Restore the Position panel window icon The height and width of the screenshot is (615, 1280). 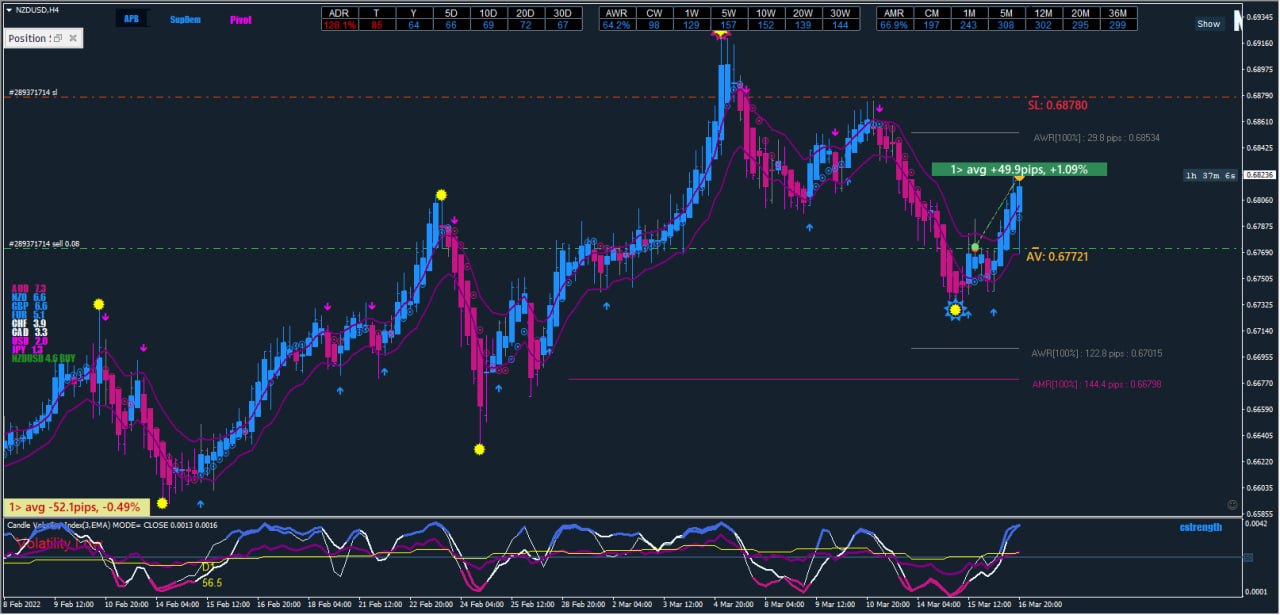[57, 38]
